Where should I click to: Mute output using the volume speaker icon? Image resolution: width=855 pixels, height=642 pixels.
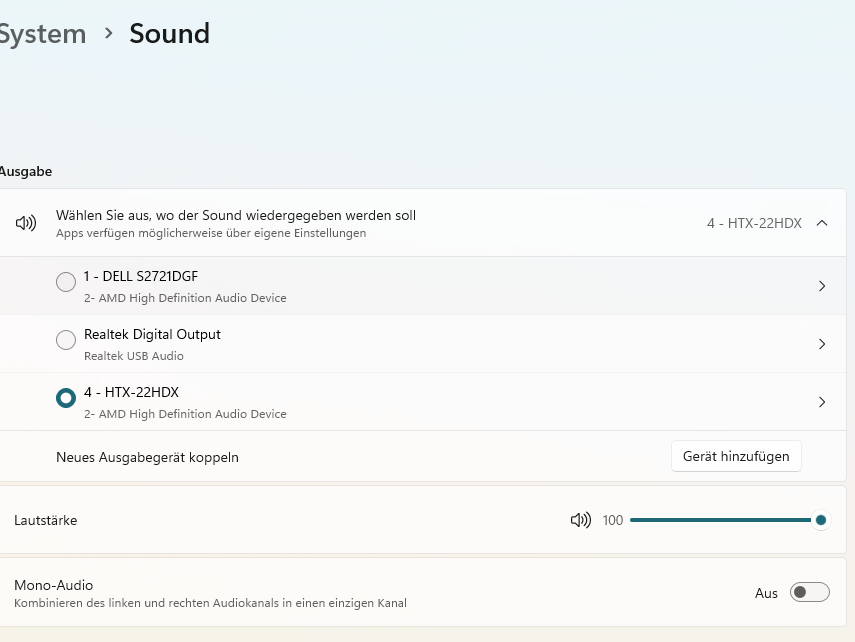point(580,520)
